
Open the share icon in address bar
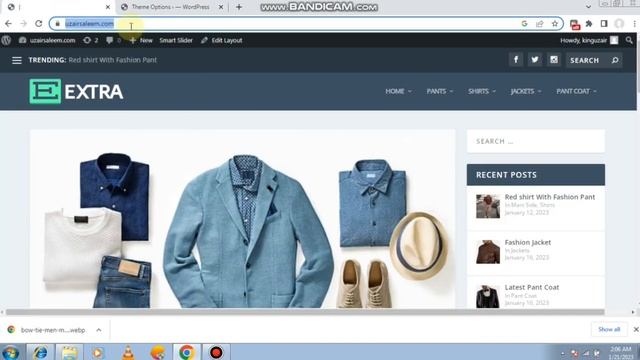coord(540,24)
